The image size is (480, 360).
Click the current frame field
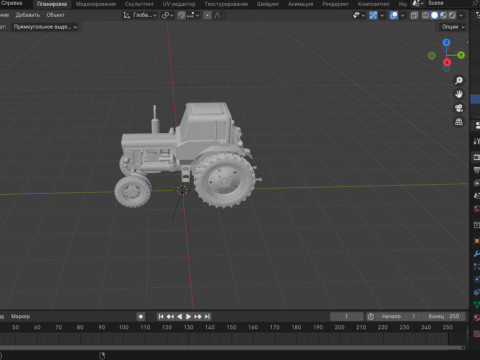coord(347,316)
